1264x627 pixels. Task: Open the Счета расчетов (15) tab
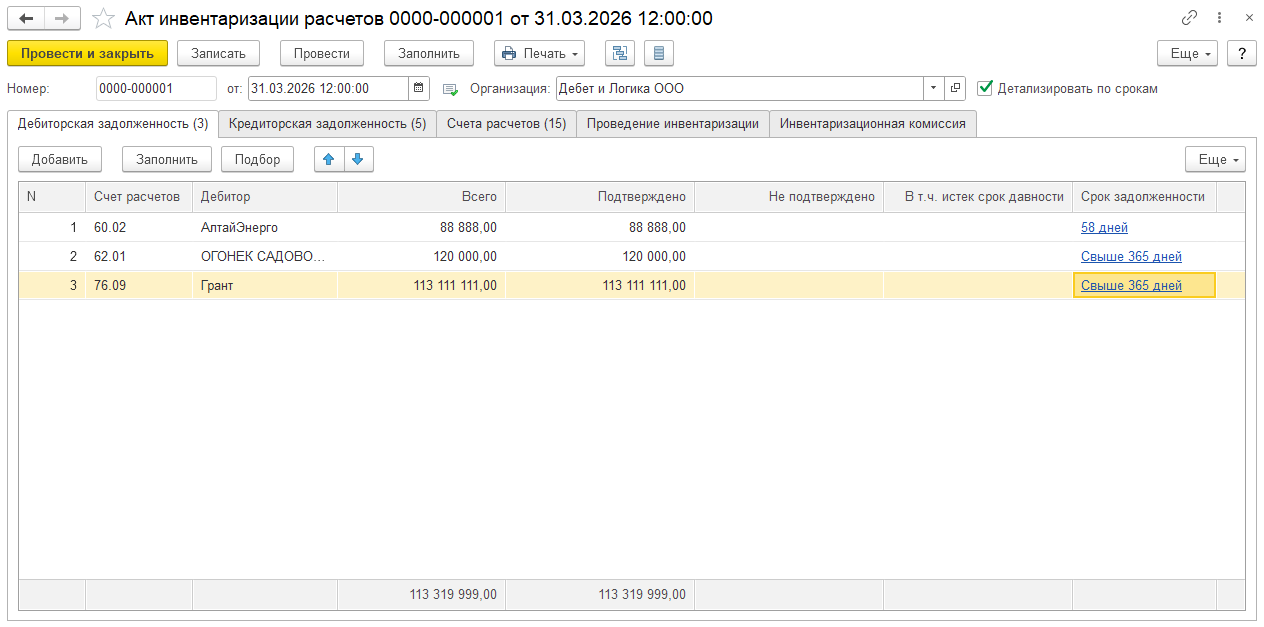506,124
